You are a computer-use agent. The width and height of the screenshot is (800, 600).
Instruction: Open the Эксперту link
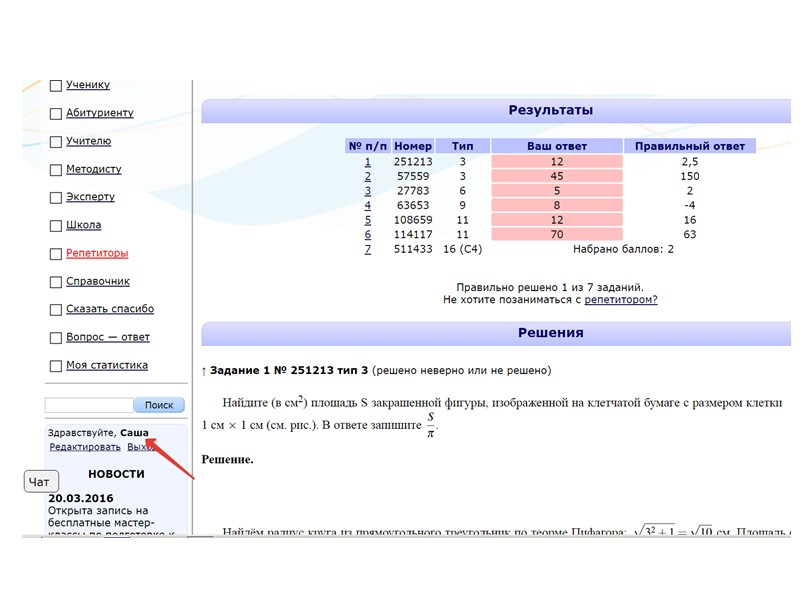(x=90, y=197)
